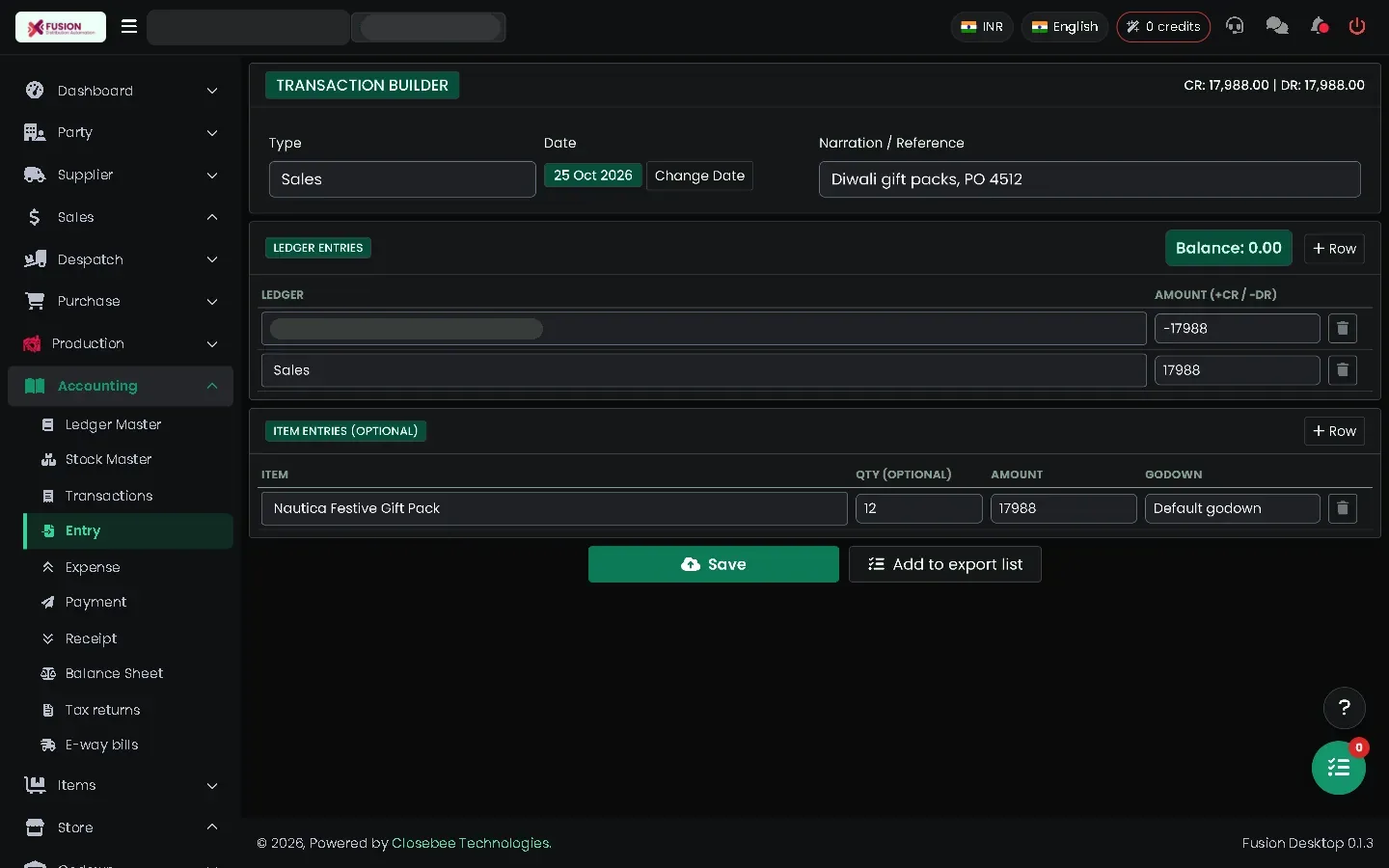Viewport: 1389px width, 868px height.
Task: Open the hamburger sidebar toggle
Action: pos(129,26)
